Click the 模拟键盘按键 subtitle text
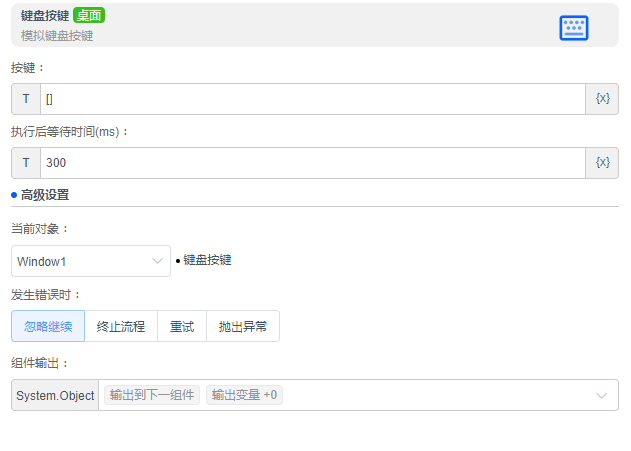This screenshot has height=451, width=631. pyautogui.click(x=57, y=36)
